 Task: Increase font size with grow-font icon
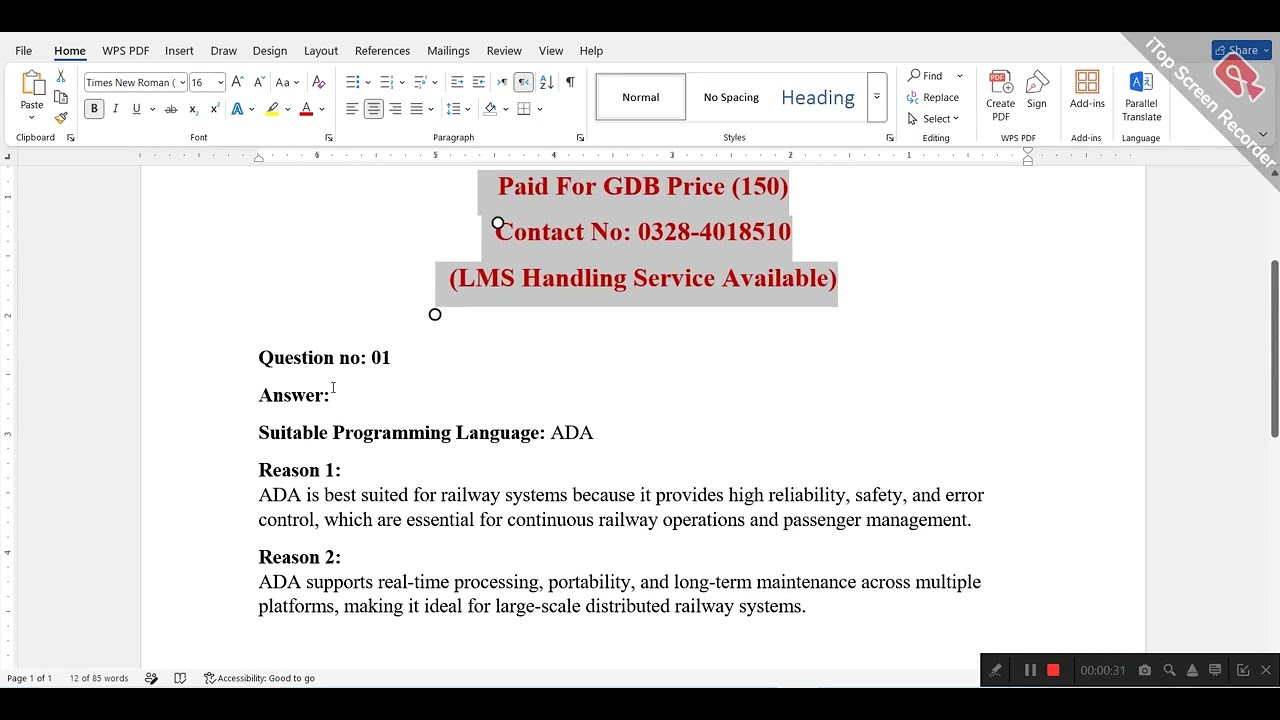coord(237,82)
